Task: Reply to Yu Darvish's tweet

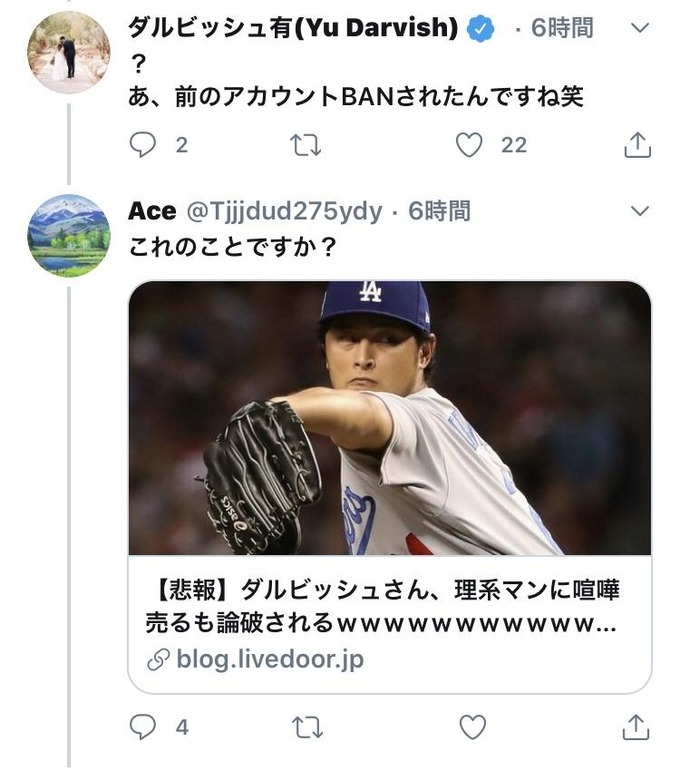Action: [x=144, y=145]
